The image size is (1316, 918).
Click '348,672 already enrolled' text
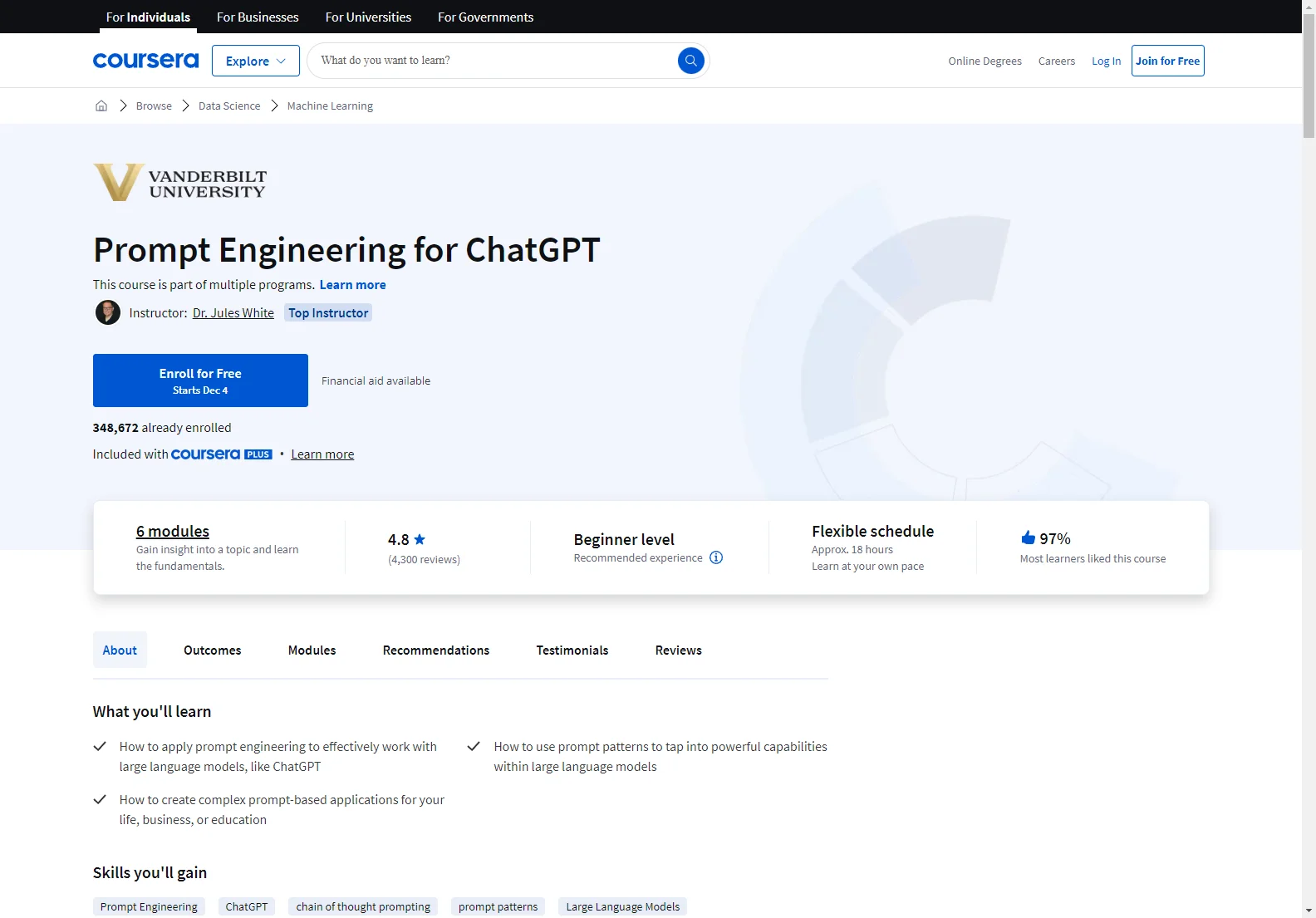(x=162, y=427)
